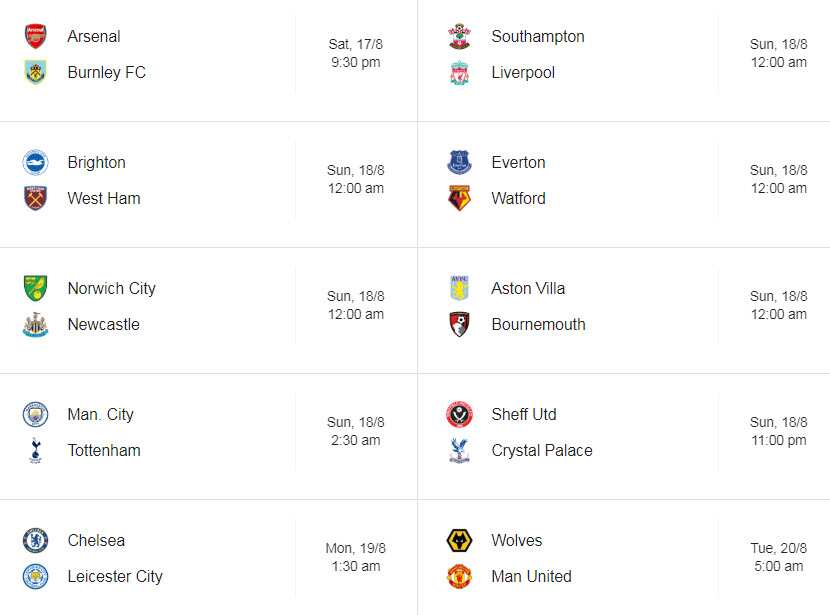Image resolution: width=830 pixels, height=615 pixels.
Task: Click the Man City badge icon
Action: (35, 414)
